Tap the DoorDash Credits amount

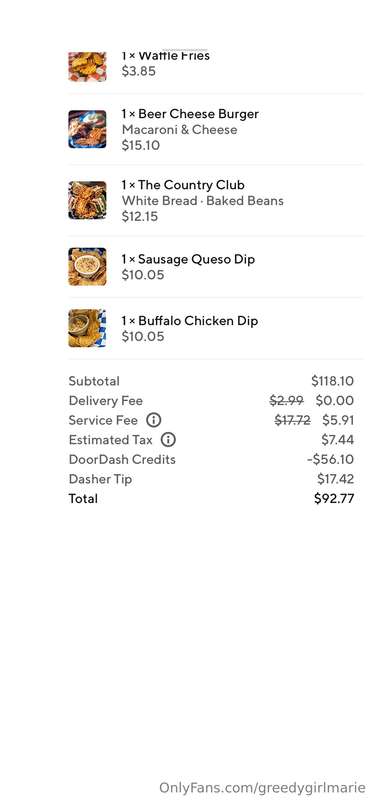pos(330,459)
